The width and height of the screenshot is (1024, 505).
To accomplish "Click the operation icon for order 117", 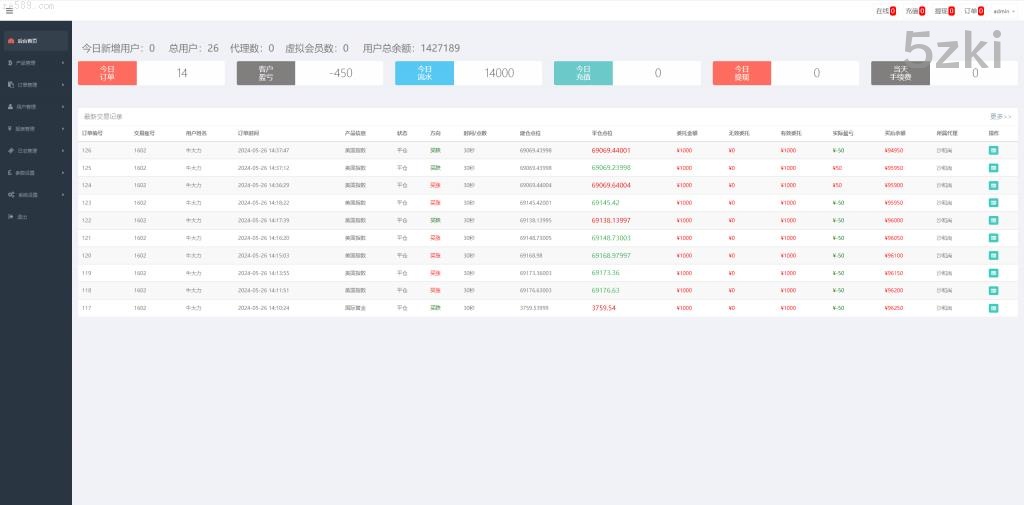I will pyautogui.click(x=993, y=308).
